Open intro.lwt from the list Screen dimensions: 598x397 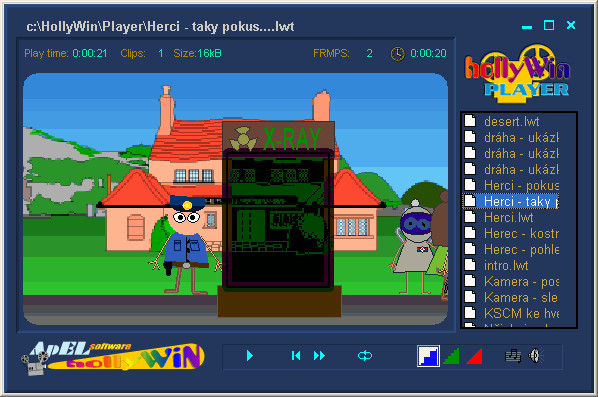coord(506,265)
